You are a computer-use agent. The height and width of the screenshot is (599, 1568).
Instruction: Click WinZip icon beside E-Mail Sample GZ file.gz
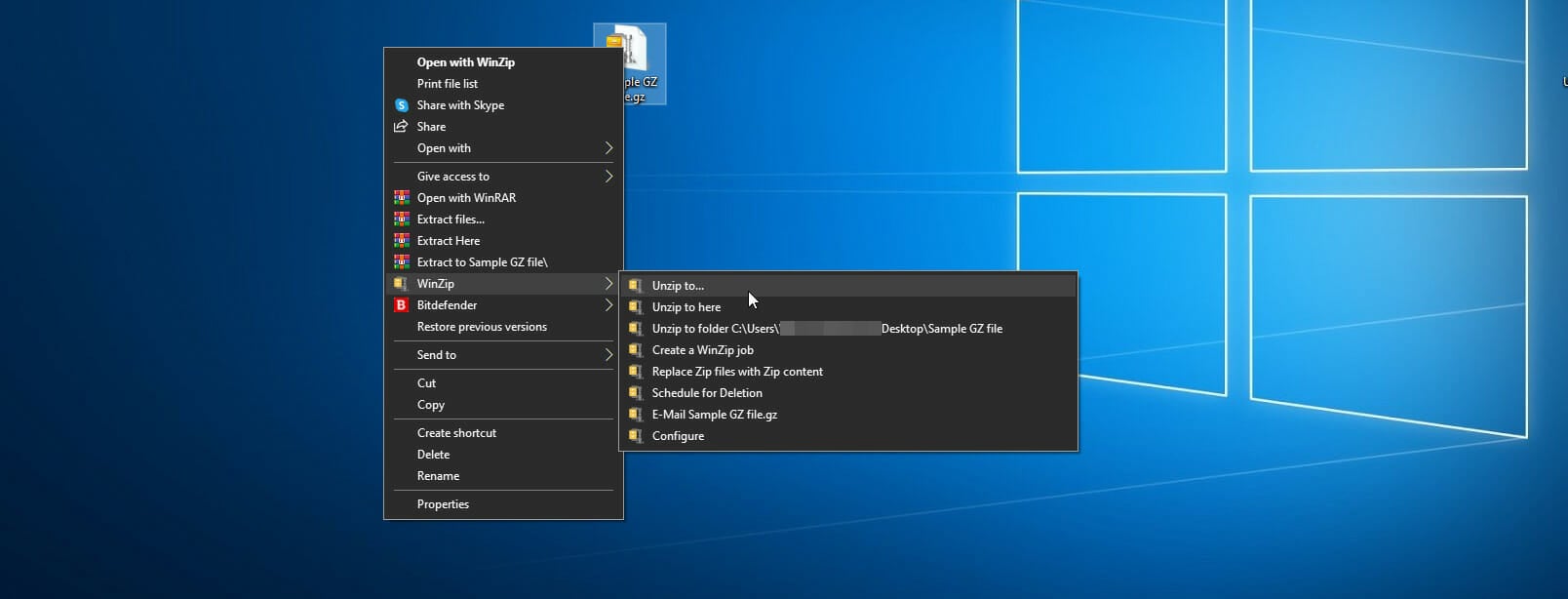click(635, 415)
